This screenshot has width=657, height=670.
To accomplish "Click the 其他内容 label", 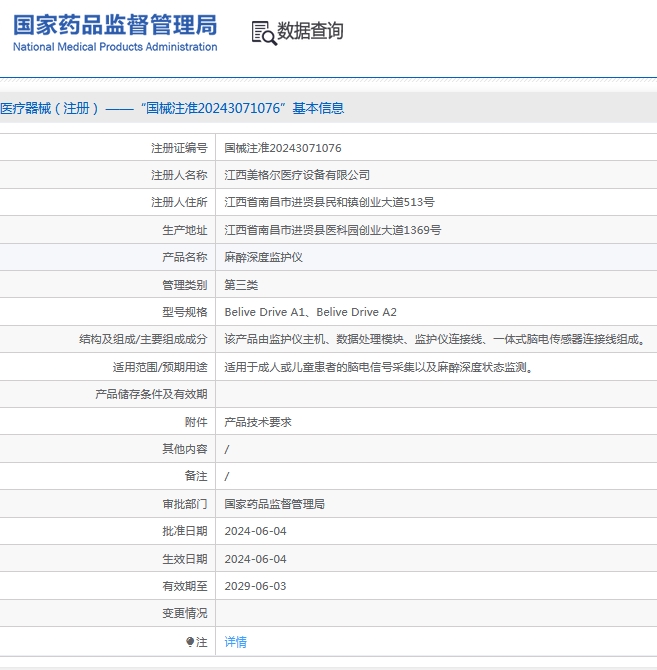I will pyautogui.click(x=185, y=449).
